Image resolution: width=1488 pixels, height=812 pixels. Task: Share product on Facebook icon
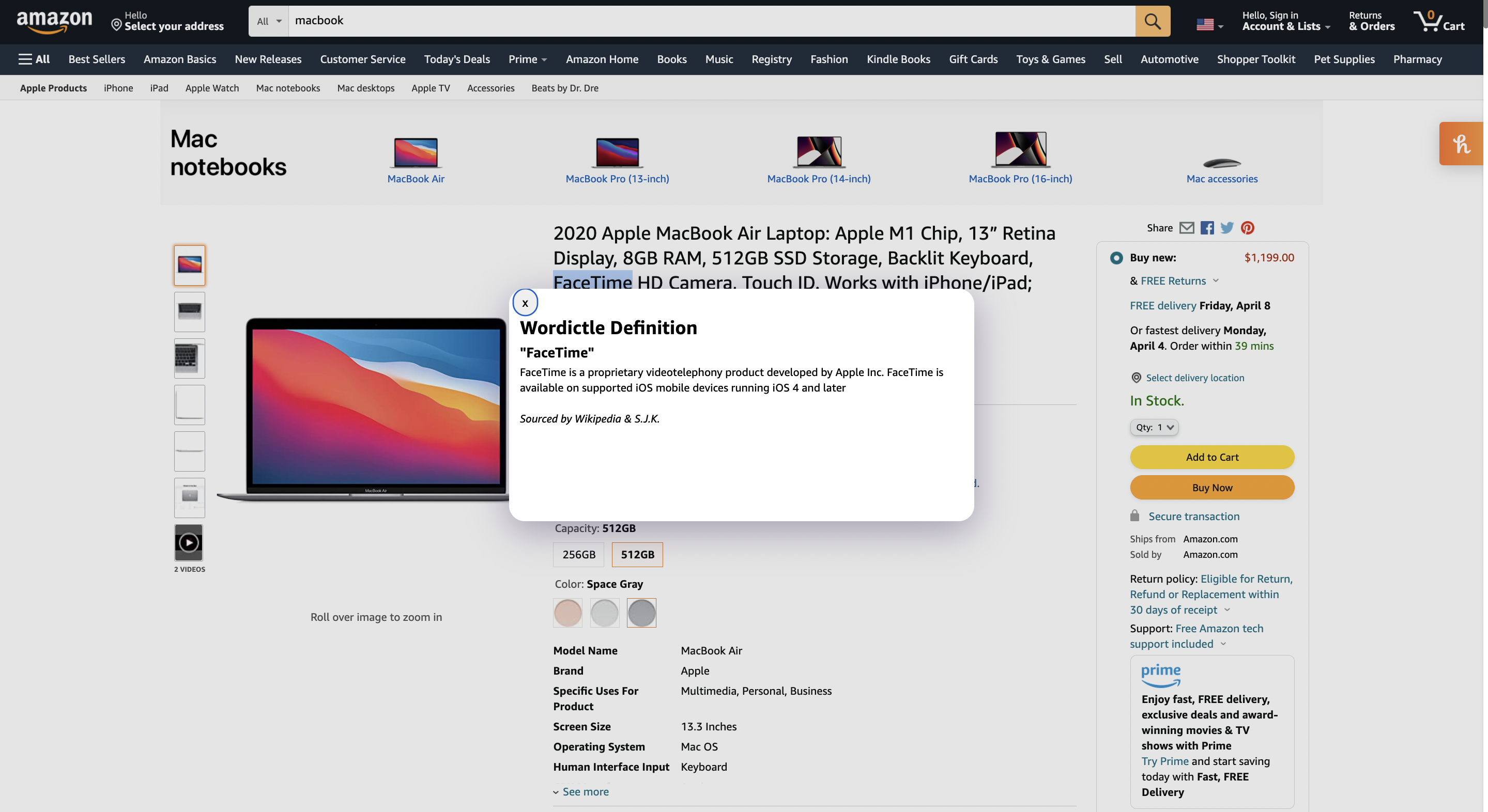pyautogui.click(x=1207, y=228)
